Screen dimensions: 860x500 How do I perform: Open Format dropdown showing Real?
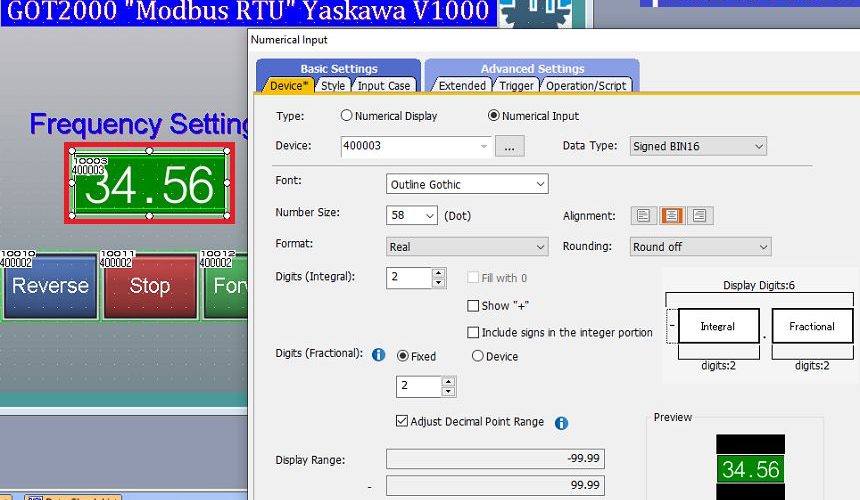pyautogui.click(x=467, y=247)
